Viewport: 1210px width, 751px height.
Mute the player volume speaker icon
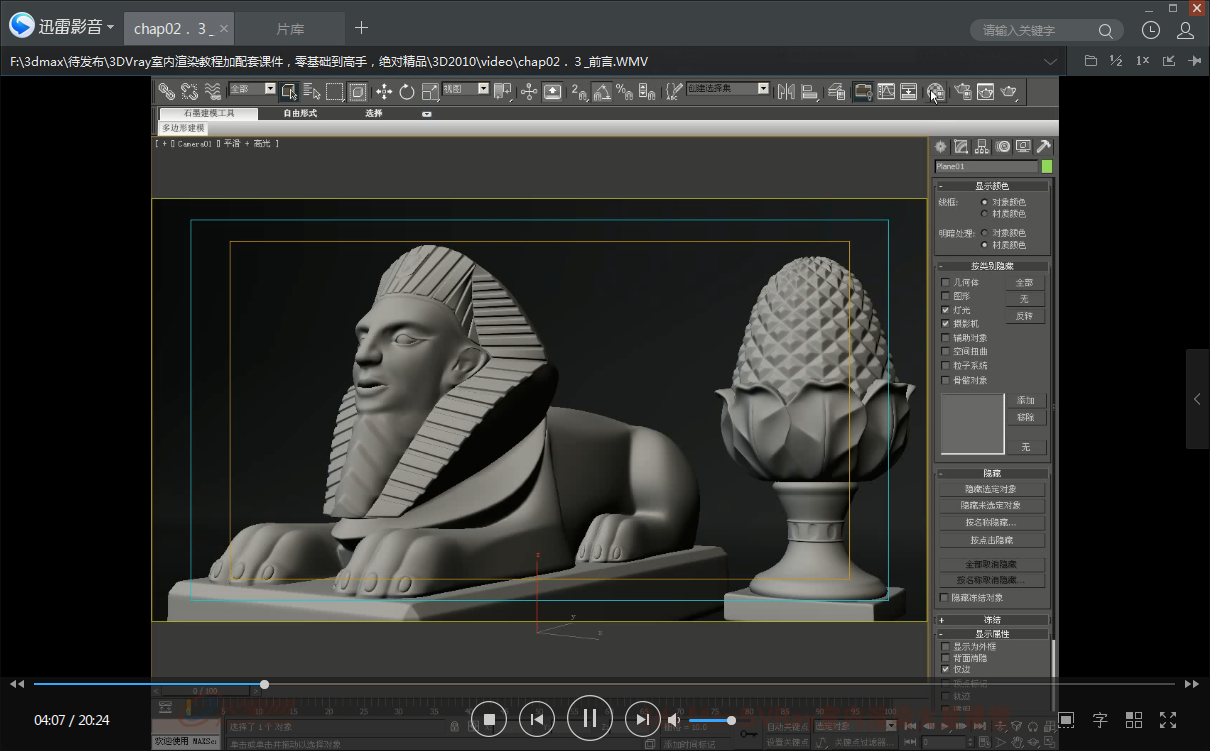click(674, 720)
